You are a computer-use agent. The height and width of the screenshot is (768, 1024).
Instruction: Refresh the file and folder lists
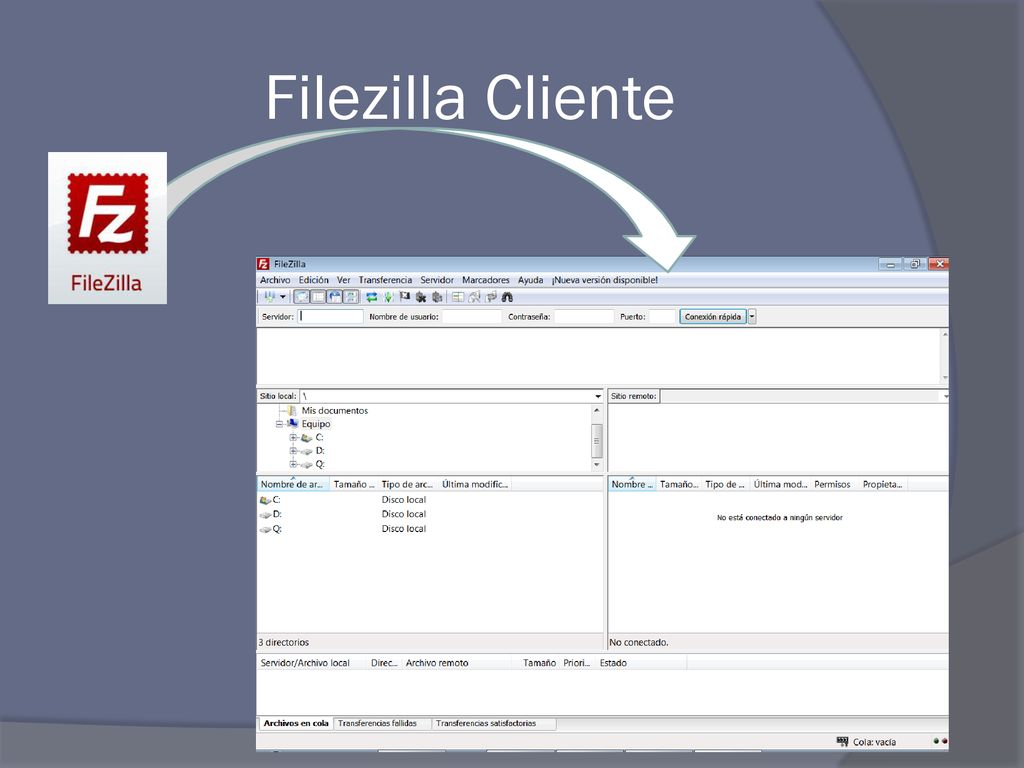(372, 297)
